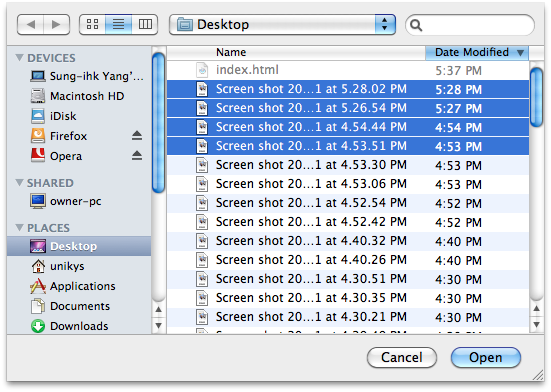The width and height of the screenshot is (551, 392).
Task: Select Desktop in PLACES
Action: coord(79,246)
